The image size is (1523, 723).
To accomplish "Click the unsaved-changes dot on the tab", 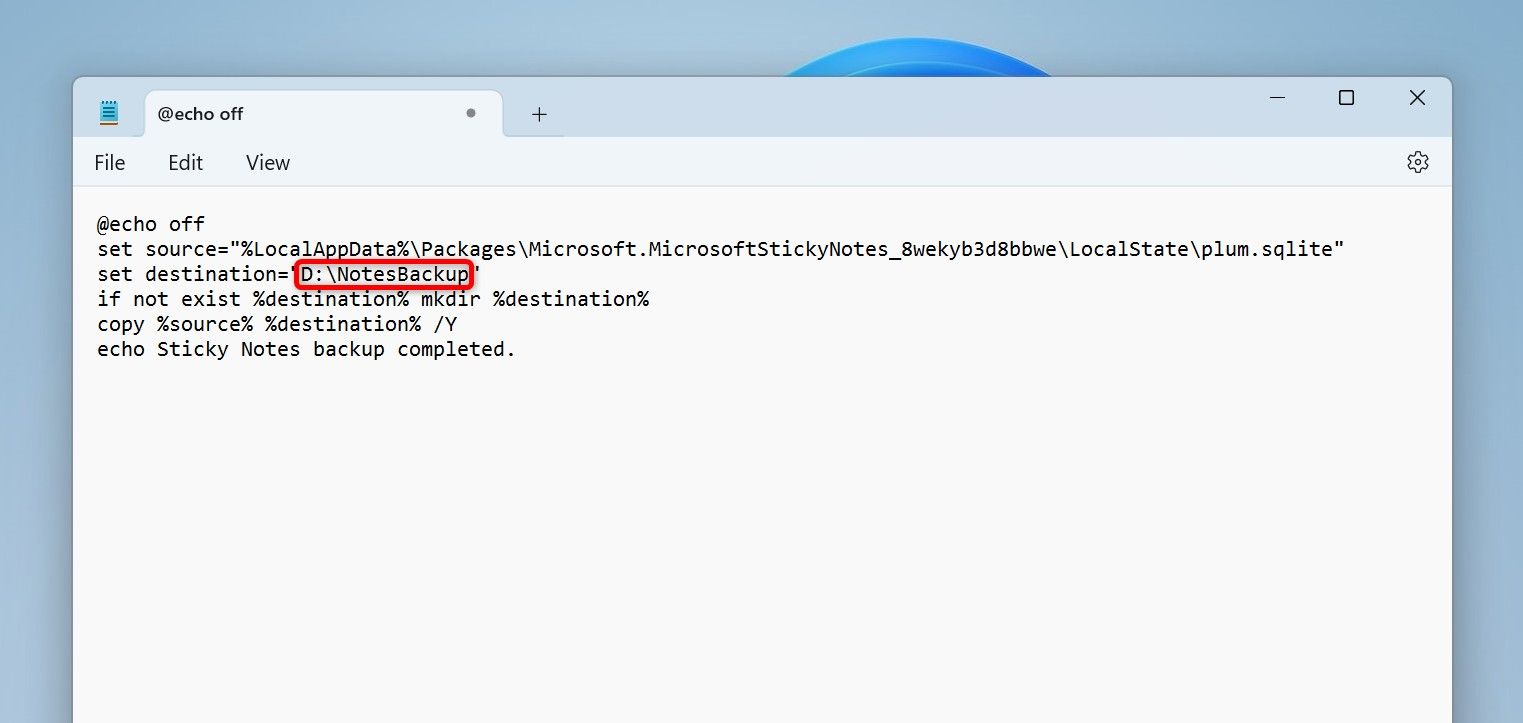I will pos(470,113).
